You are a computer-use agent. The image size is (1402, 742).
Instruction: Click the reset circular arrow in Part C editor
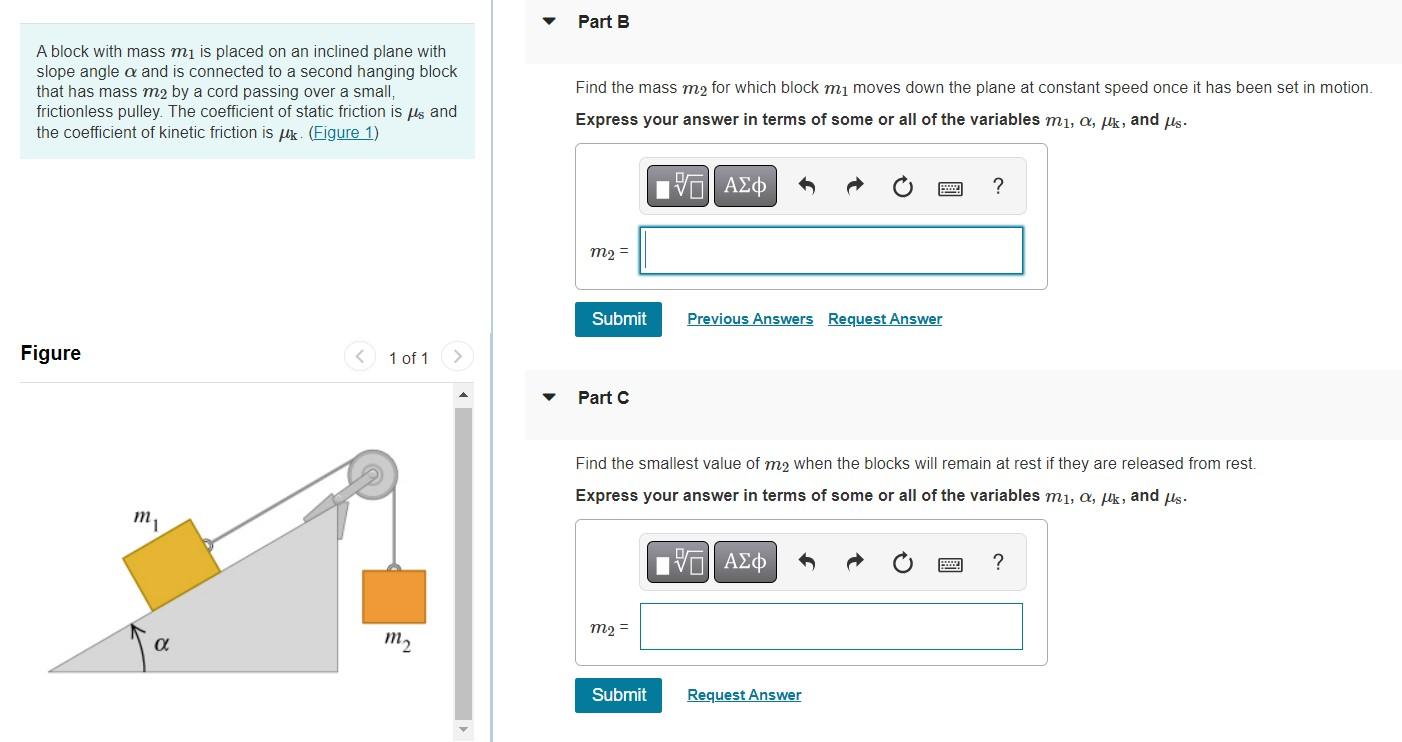(902, 562)
